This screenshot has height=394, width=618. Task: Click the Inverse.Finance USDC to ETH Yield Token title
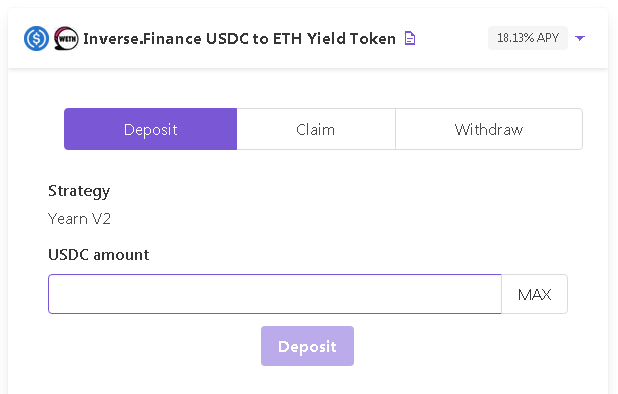coord(239,39)
